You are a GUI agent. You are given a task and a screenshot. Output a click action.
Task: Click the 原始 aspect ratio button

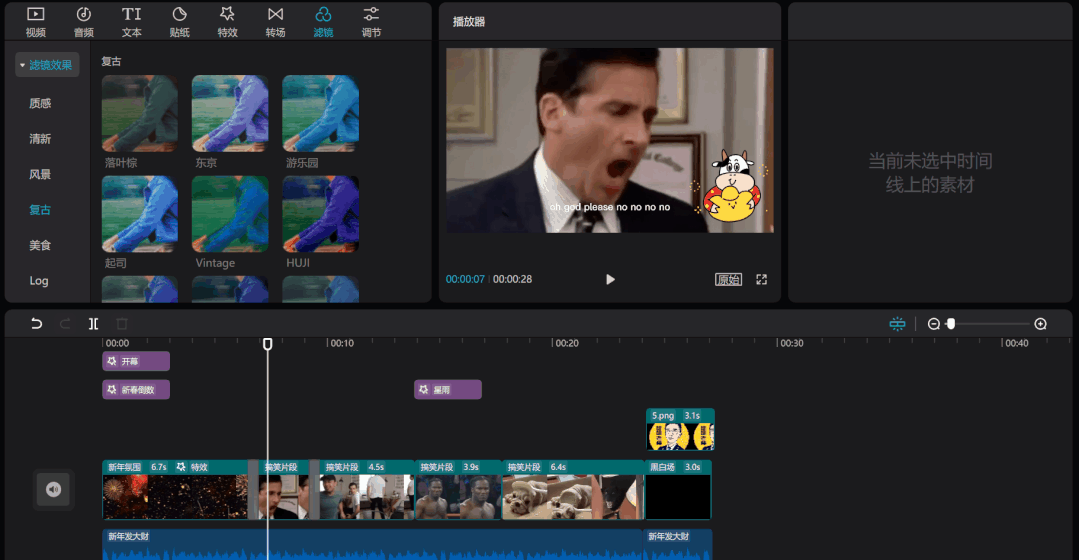pyautogui.click(x=728, y=279)
